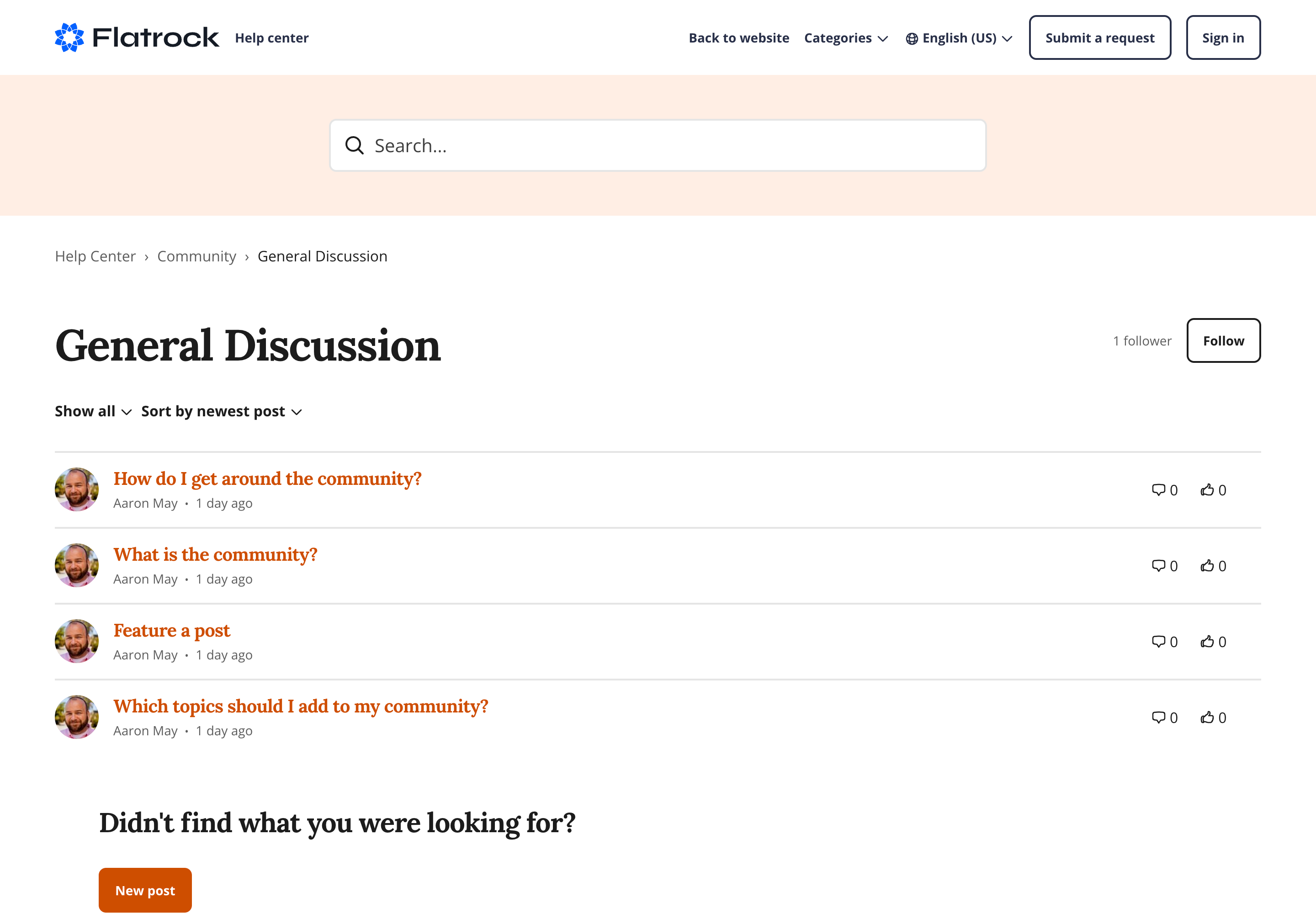
Task: Open the Categories dropdown menu
Action: (846, 38)
